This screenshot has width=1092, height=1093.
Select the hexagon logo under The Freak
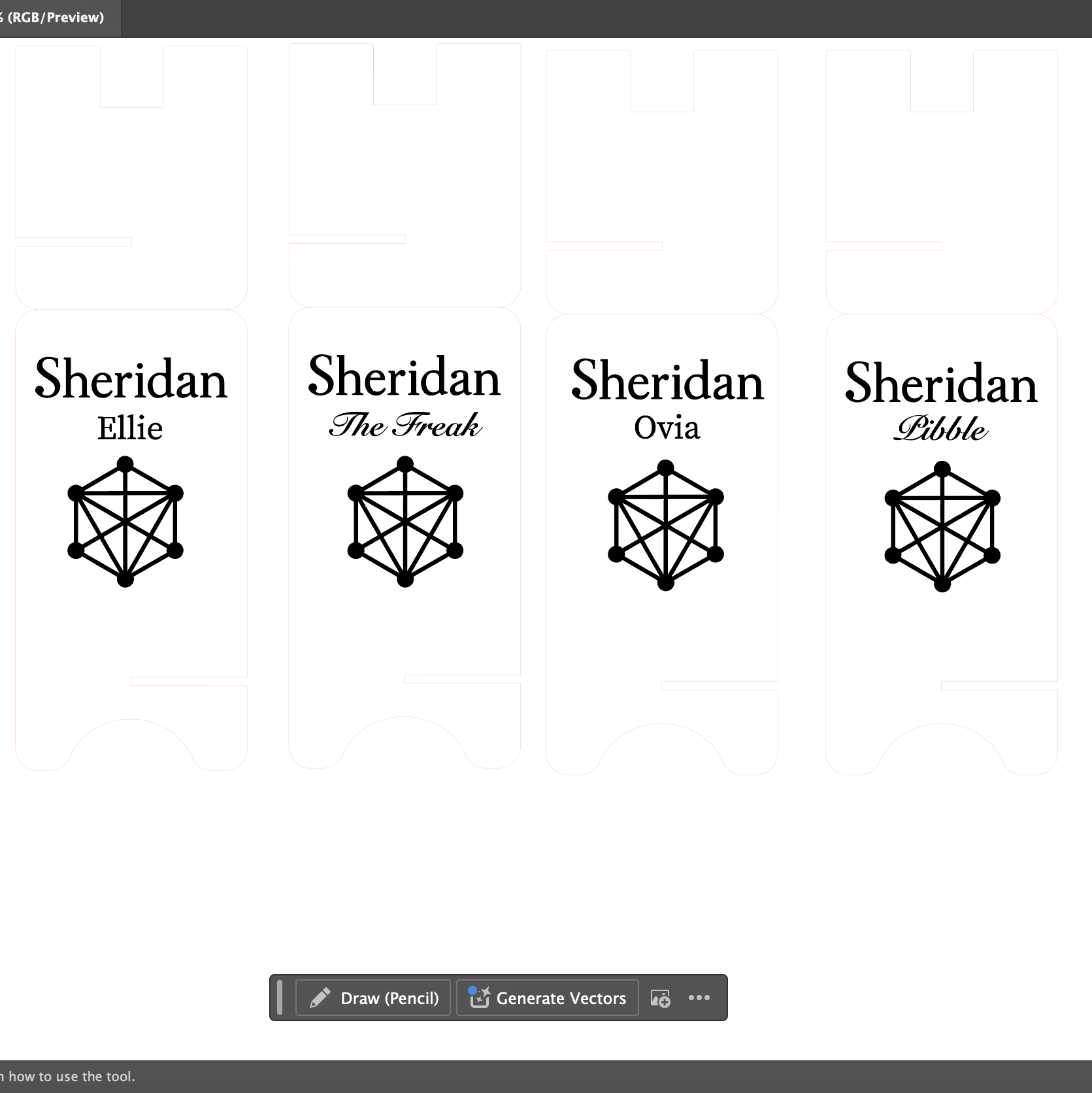(x=405, y=522)
